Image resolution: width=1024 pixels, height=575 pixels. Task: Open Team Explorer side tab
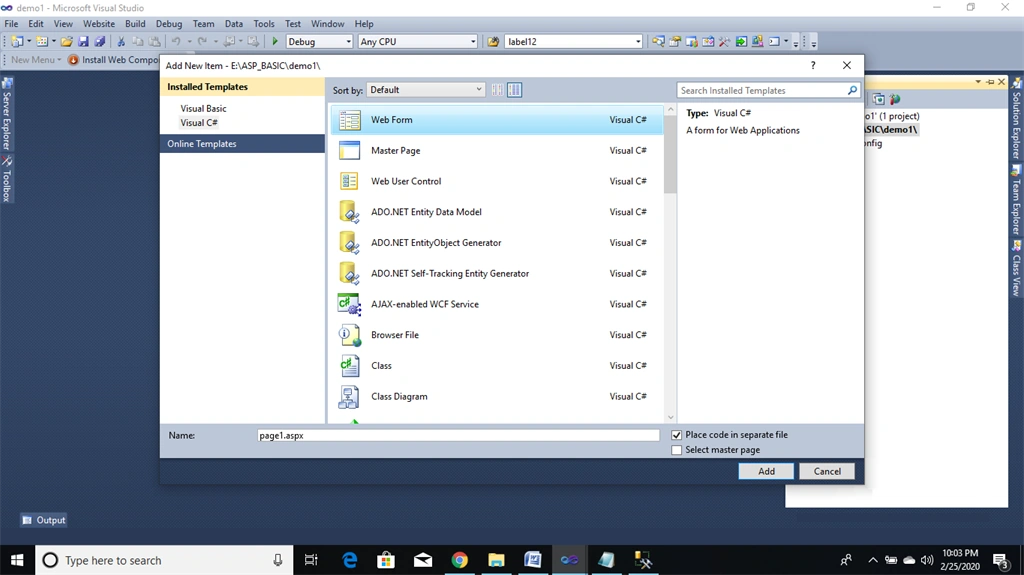coord(1017,201)
